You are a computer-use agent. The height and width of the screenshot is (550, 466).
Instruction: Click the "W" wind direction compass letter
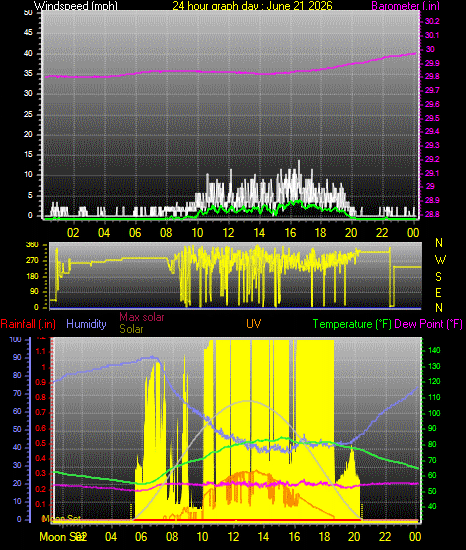pyautogui.click(x=440, y=260)
